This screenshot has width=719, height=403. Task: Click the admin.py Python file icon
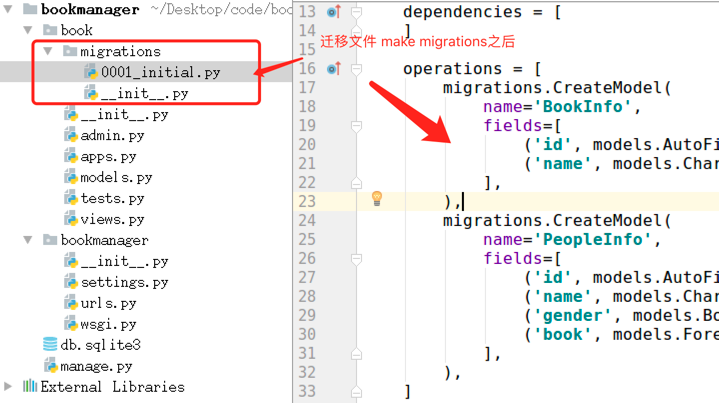[71, 135]
